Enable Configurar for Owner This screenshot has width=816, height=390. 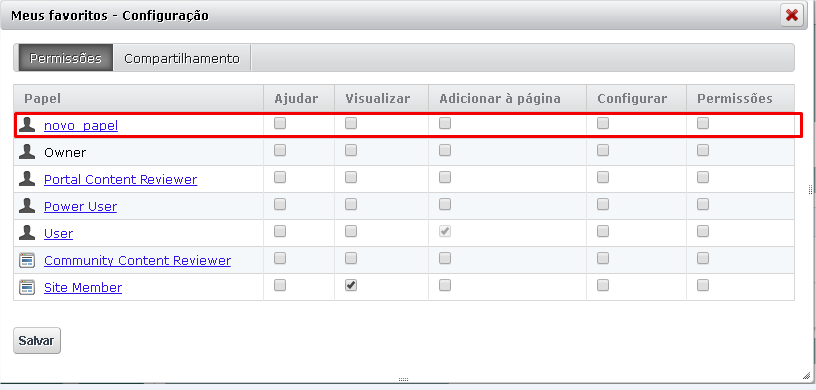(603, 150)
